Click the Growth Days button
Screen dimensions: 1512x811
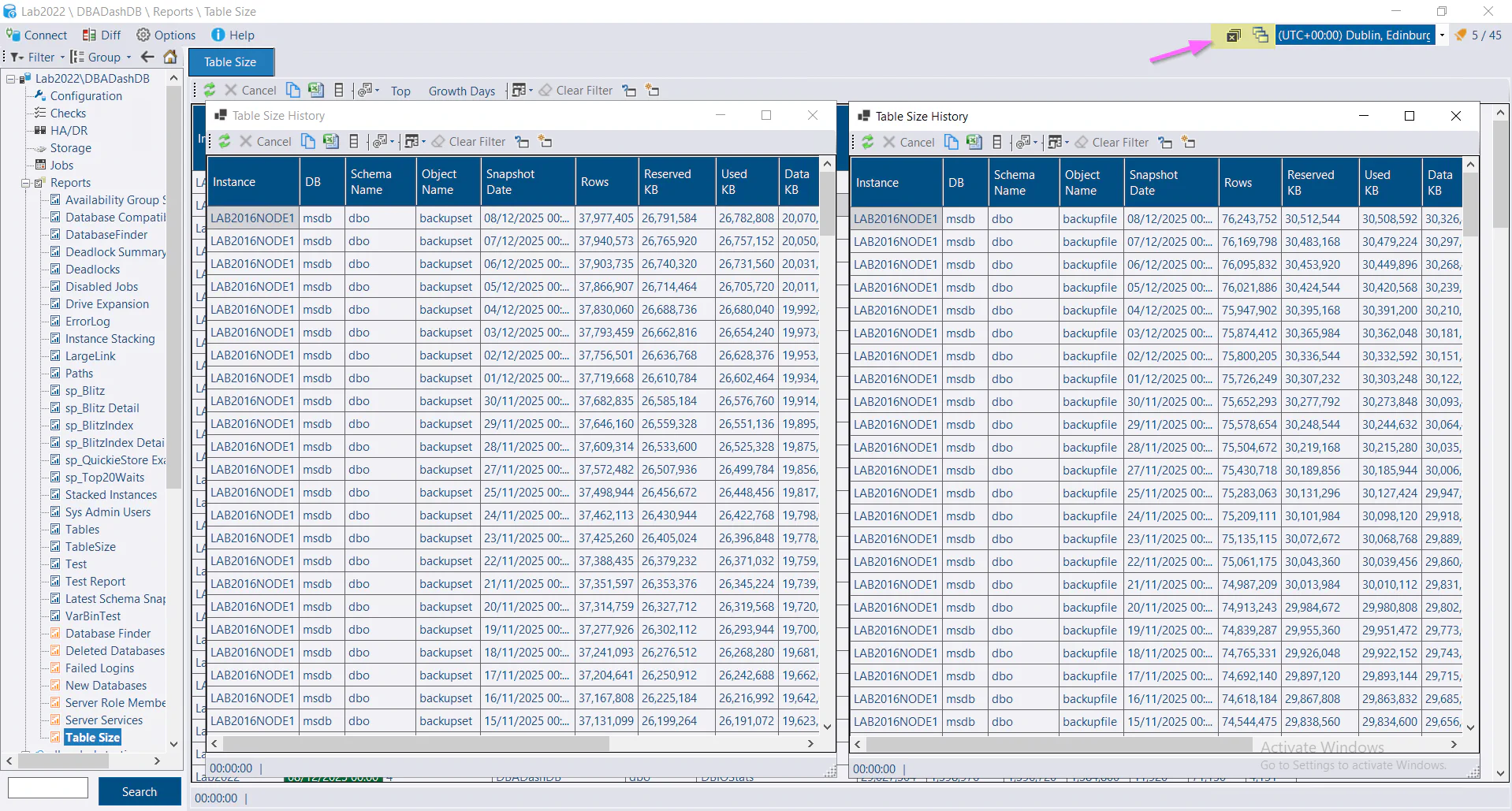[461, 91]
